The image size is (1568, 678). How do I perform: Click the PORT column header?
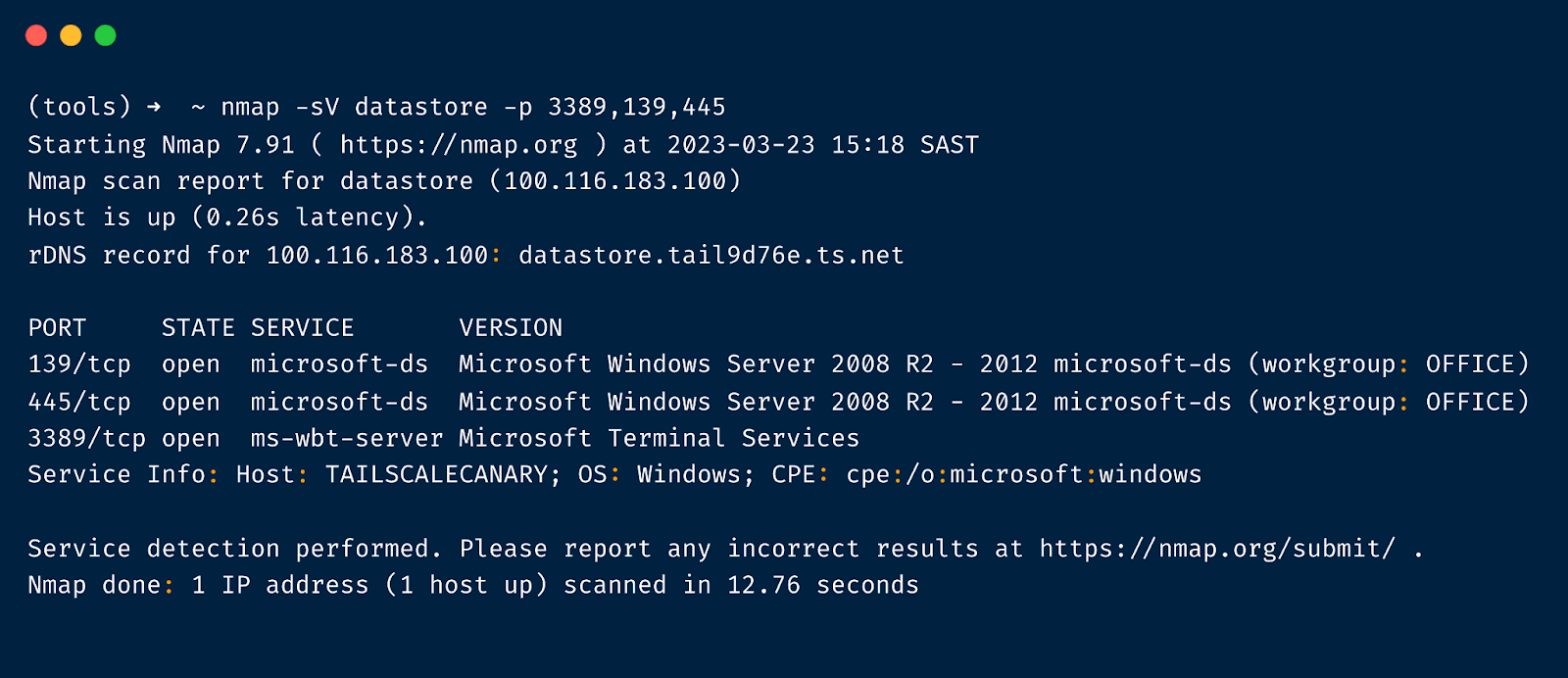57,328
